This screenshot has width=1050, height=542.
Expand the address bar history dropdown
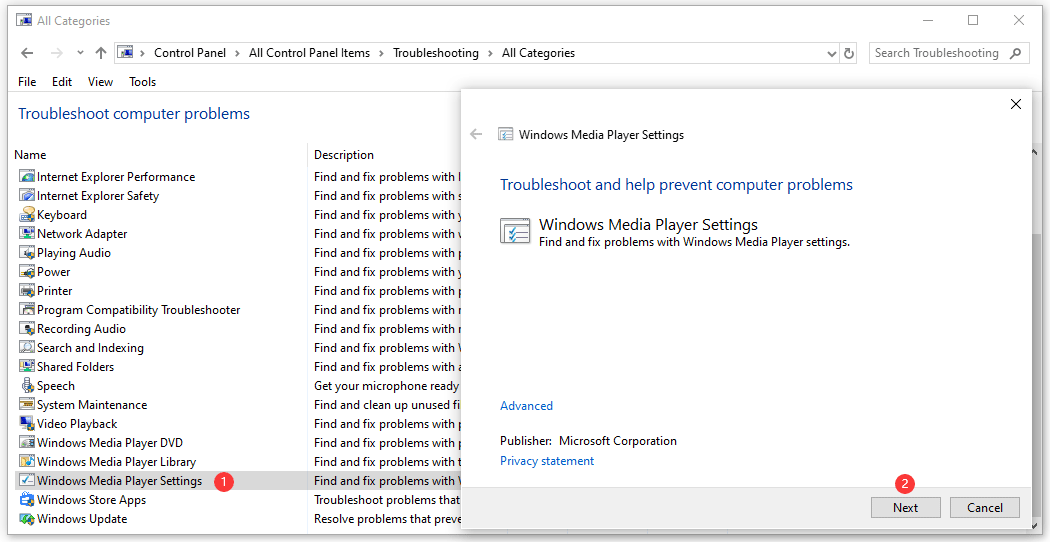[832, 54]
